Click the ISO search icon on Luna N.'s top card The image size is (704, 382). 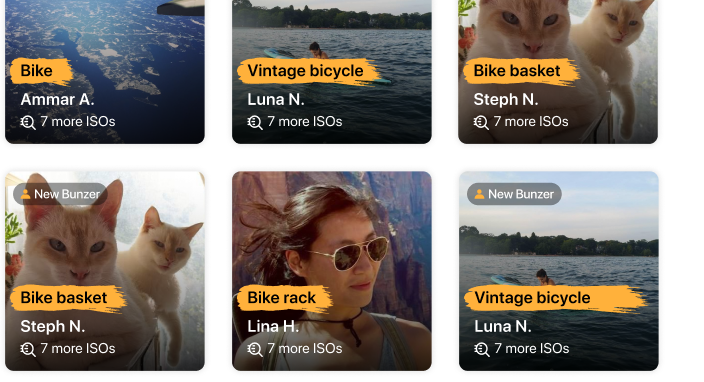[x=255, y=122]
